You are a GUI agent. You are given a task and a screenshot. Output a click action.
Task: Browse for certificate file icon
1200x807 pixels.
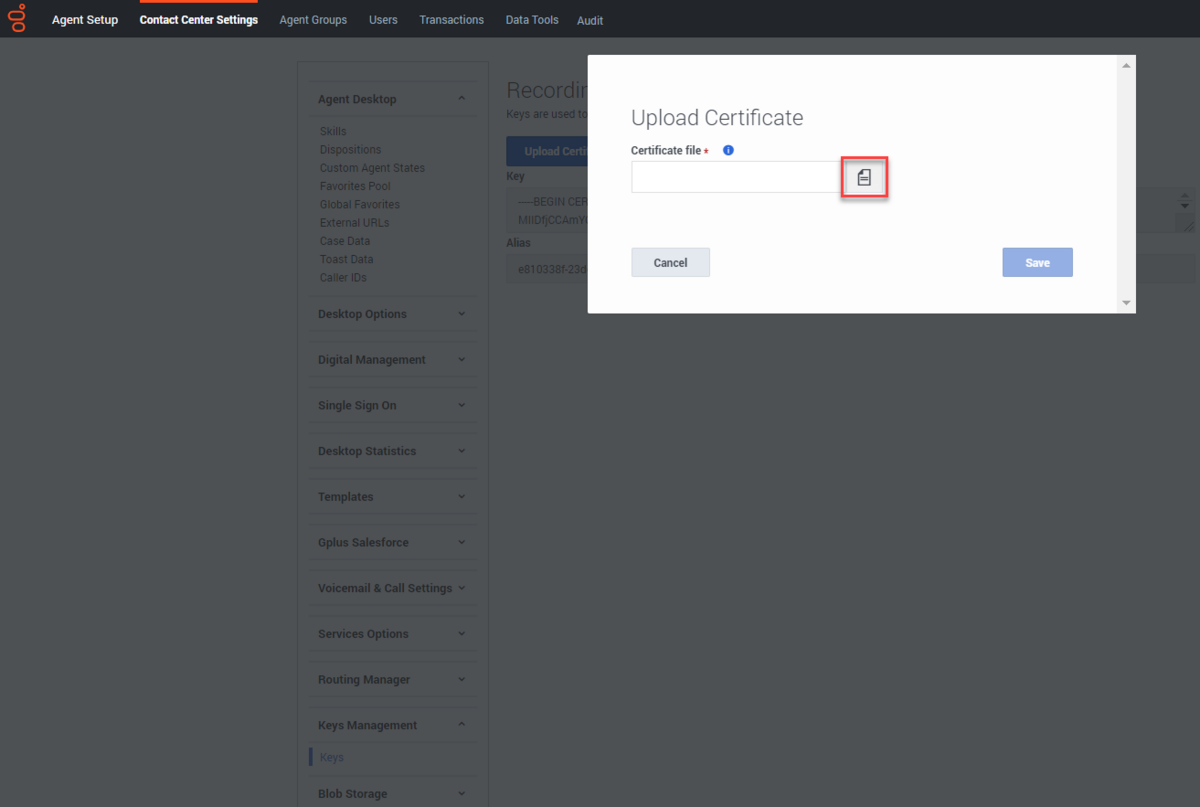(864, 177)
